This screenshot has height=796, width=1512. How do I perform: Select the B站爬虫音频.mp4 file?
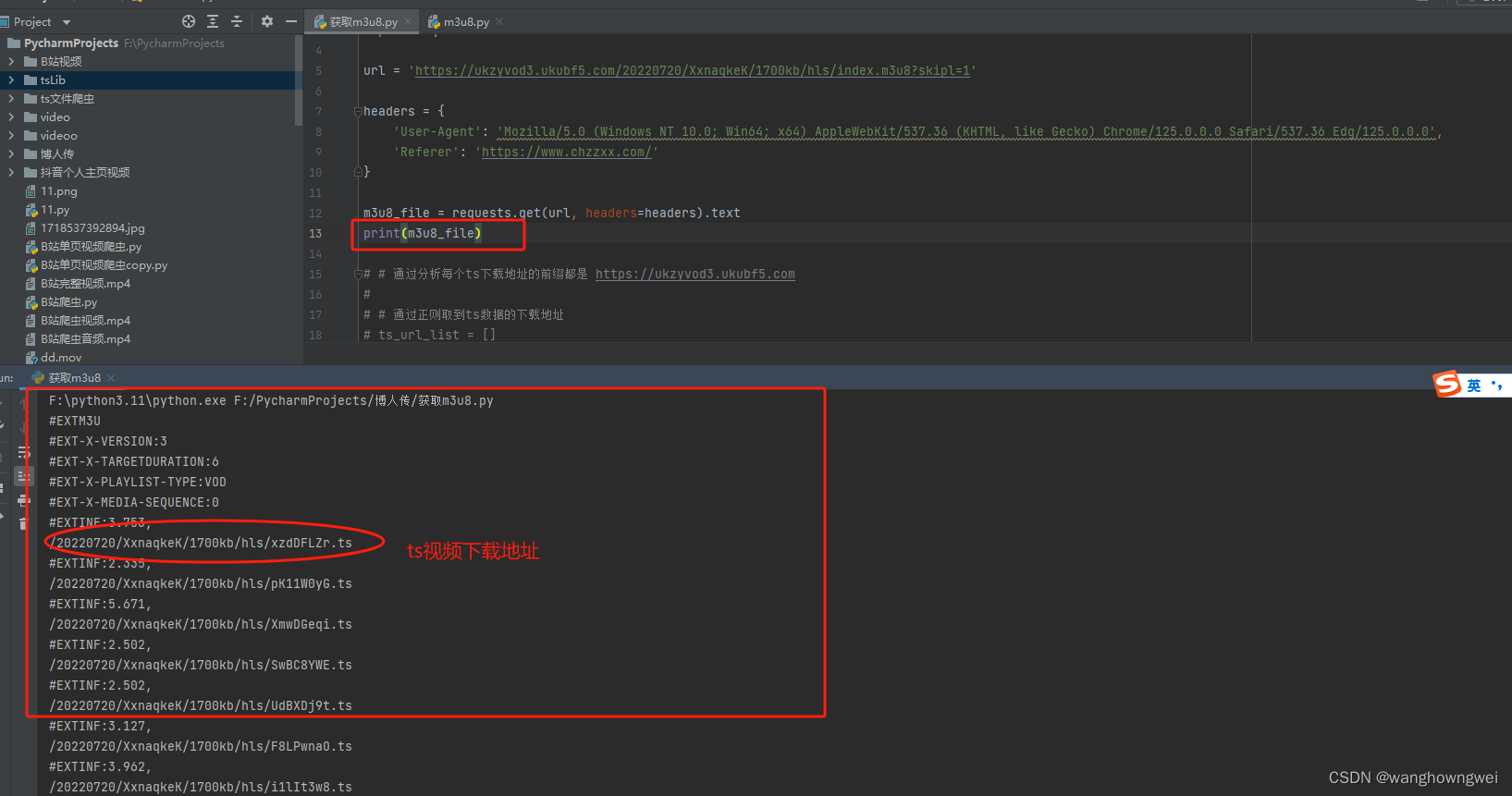[85, 339]
